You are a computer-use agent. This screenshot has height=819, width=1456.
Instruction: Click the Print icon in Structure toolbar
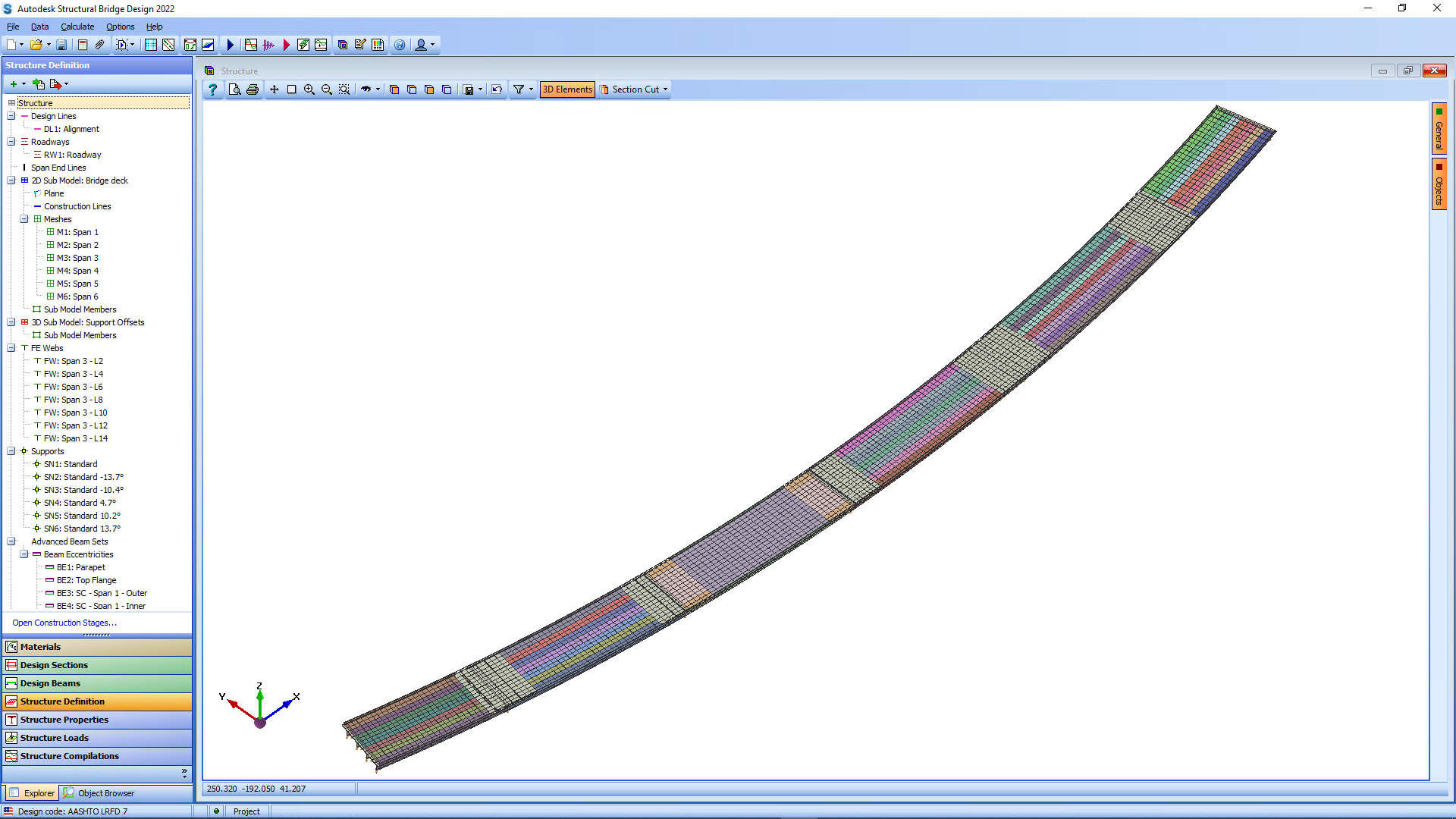point(253,89)
